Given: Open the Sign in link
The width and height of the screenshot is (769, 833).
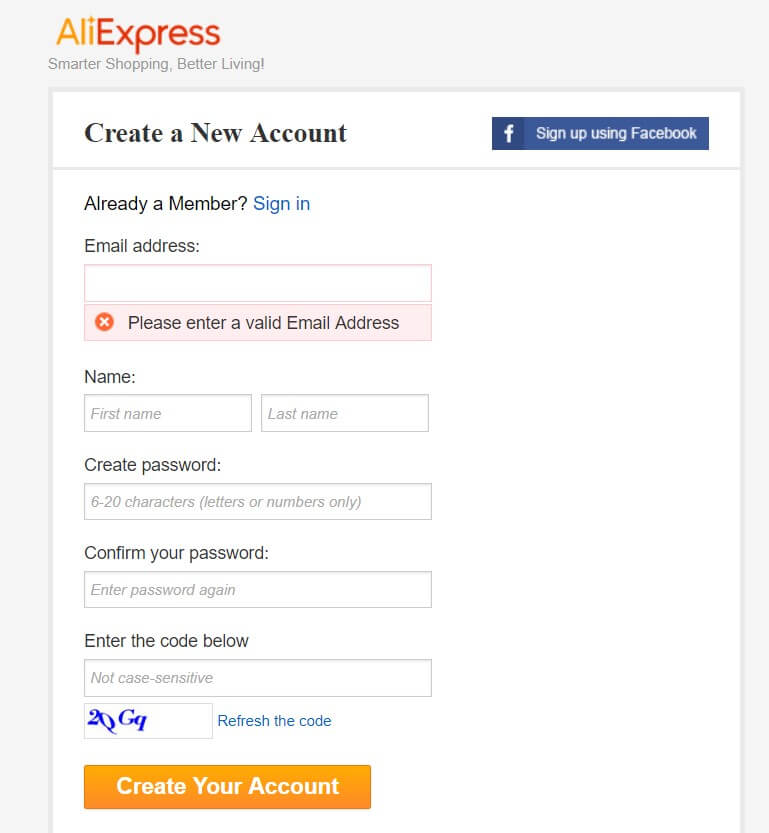Looking at the screenshot, I should 281,204.
